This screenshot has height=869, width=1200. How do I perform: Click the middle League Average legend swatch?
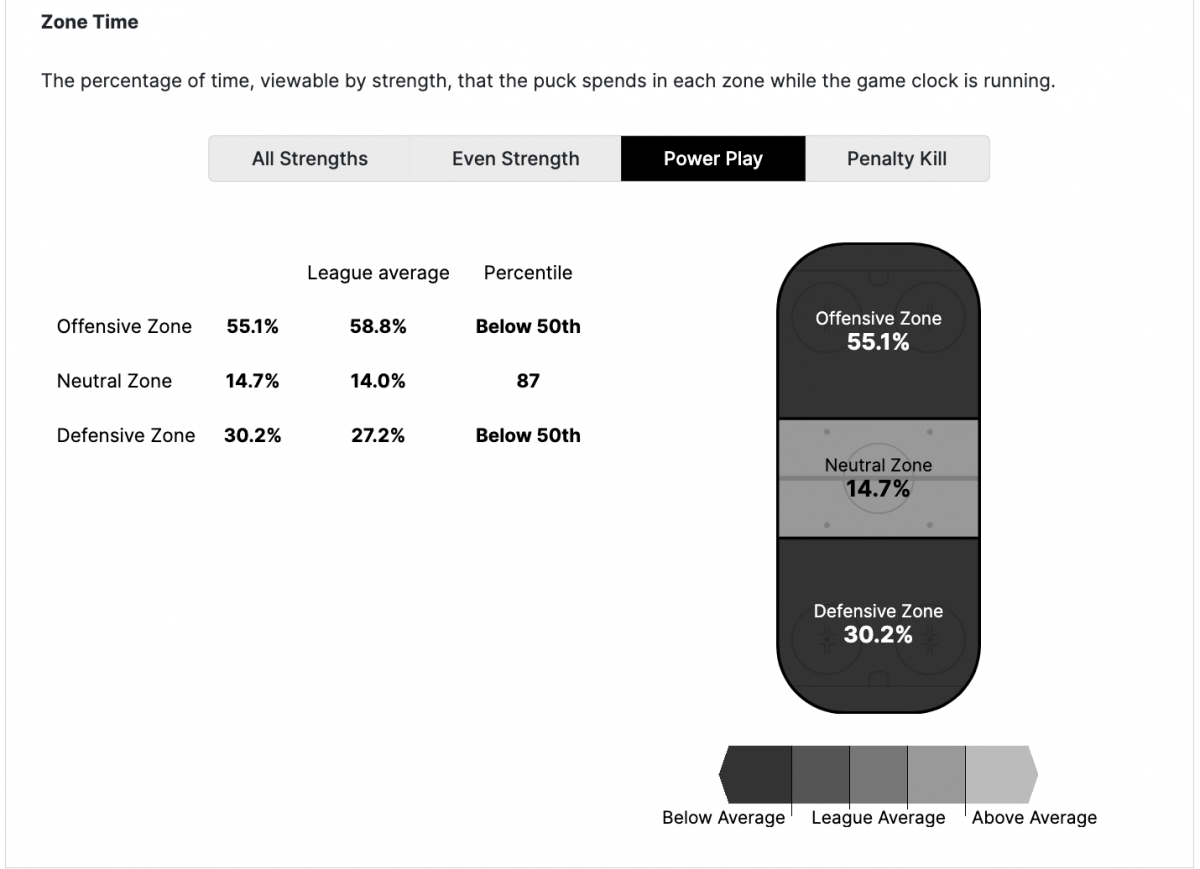[x=878, y=774]
